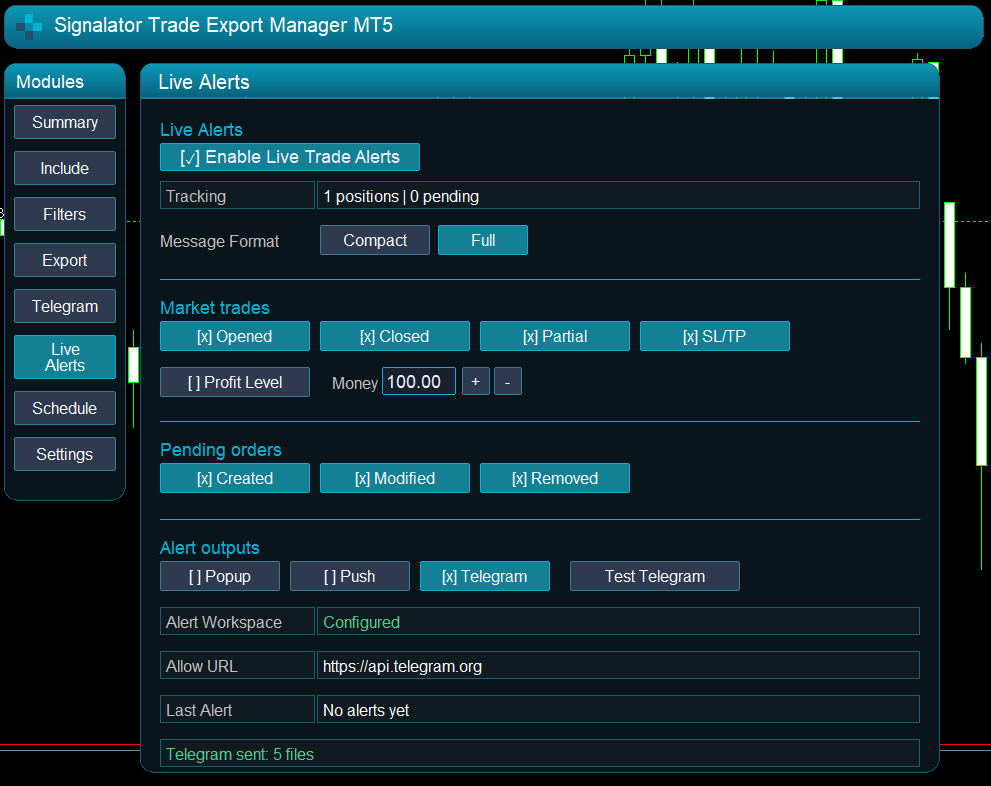Enable the Profit Level alert
The image size is (991, 786).
[x=234, y=382]
